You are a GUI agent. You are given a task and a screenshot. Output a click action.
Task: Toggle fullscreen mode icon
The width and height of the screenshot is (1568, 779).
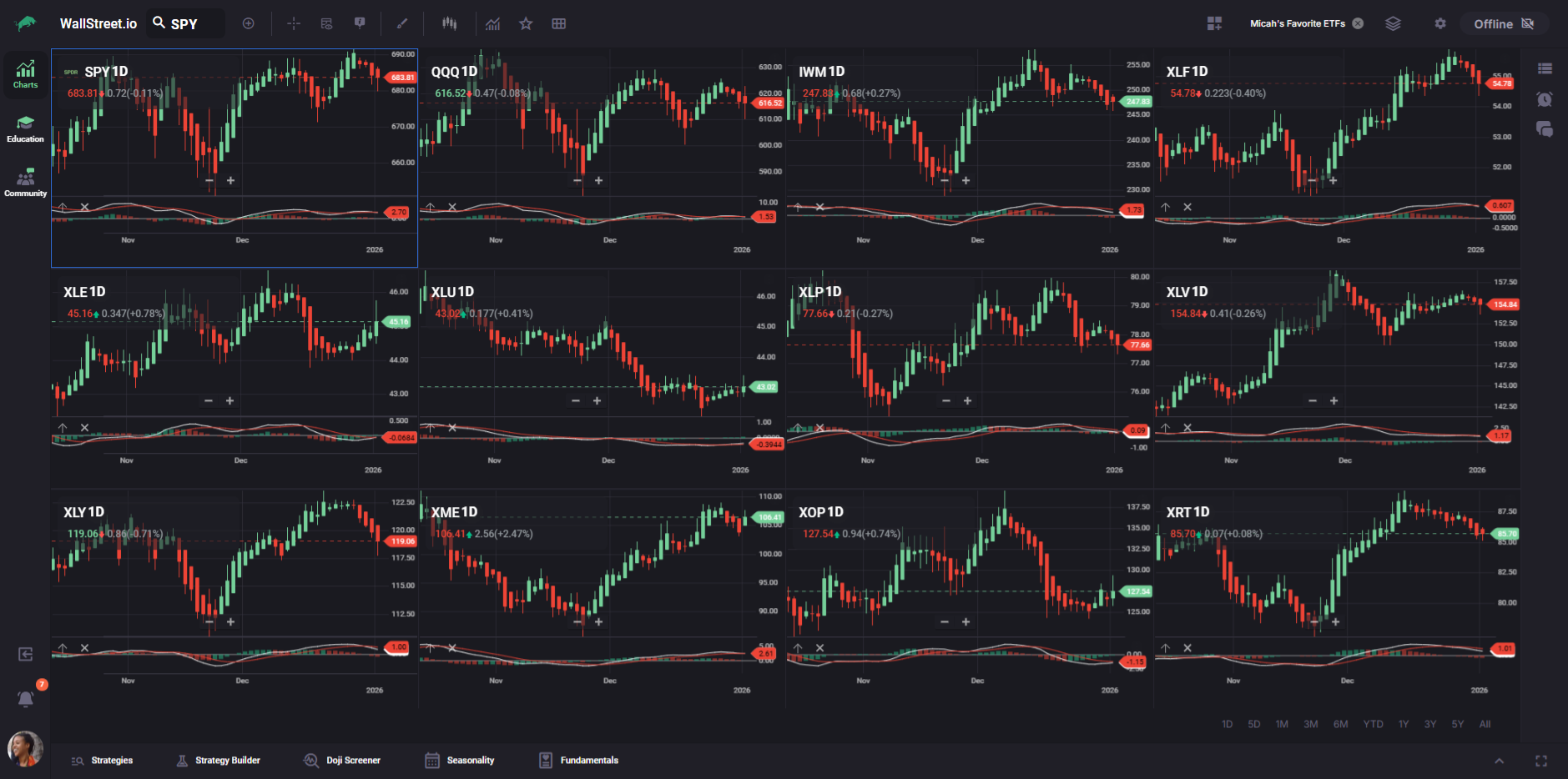(1541, 761)
